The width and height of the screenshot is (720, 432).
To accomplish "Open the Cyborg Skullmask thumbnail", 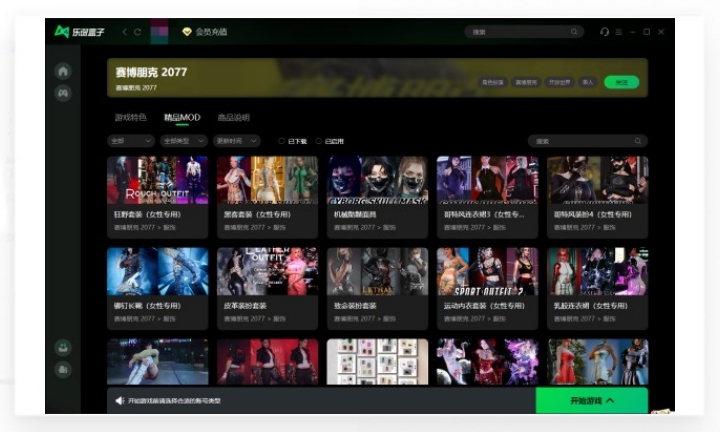I will tap(377, 180).
